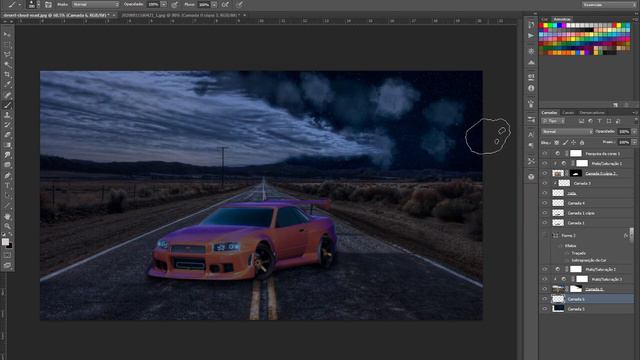The width and height of the screenshot is (640, 360).
Task: Open the brush preset picker dropdown
Action: click(x=38, y=4)
